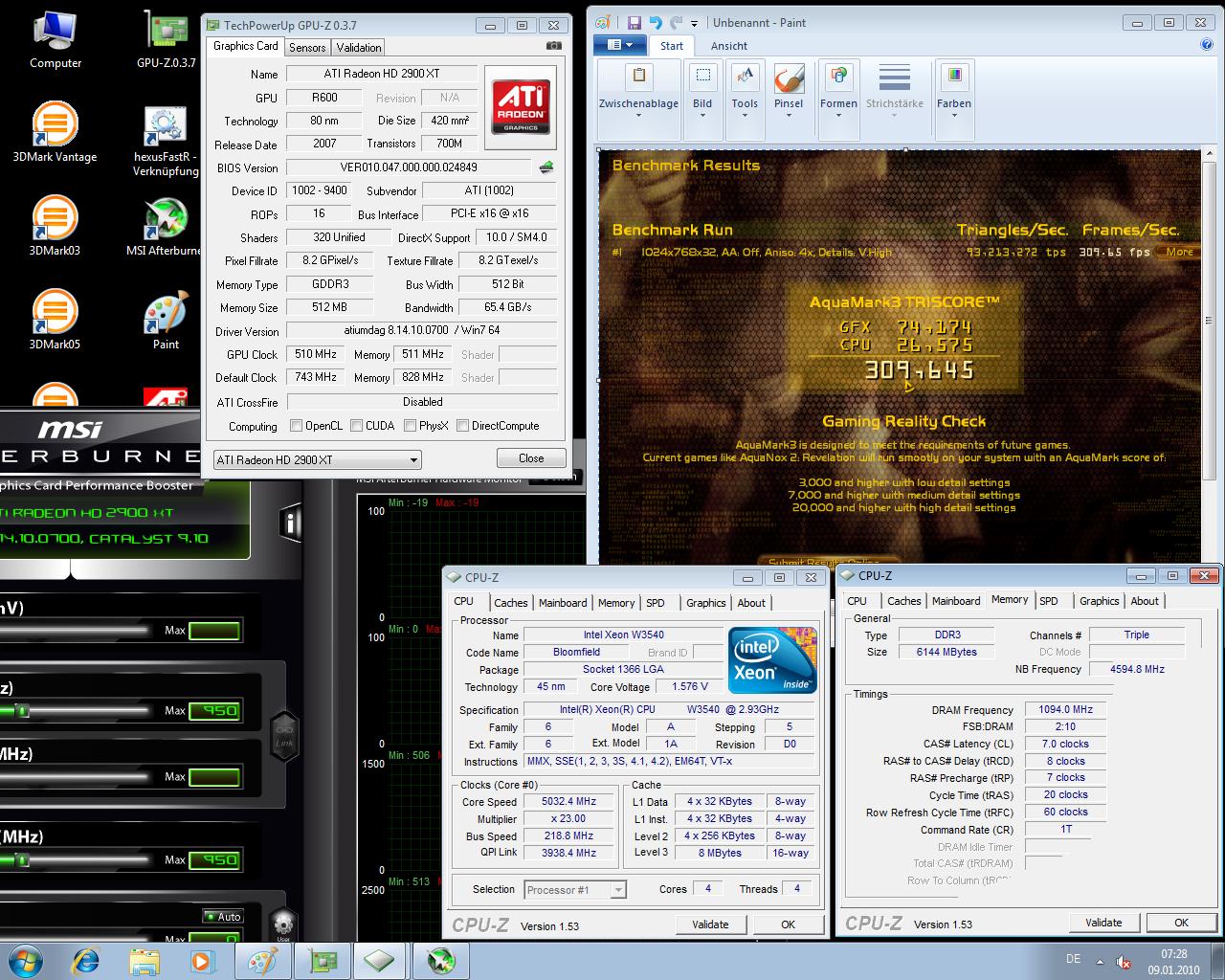This screenshot has width=1225, height=980.
Task: Click the GPU-Z camera screenshot icon
Action: 553,45
